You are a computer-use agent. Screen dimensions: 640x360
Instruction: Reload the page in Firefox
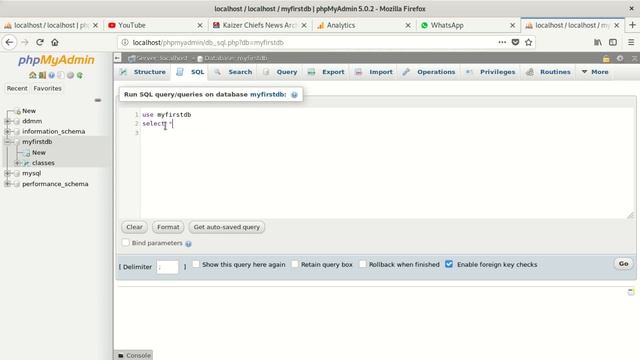point(40,42)
